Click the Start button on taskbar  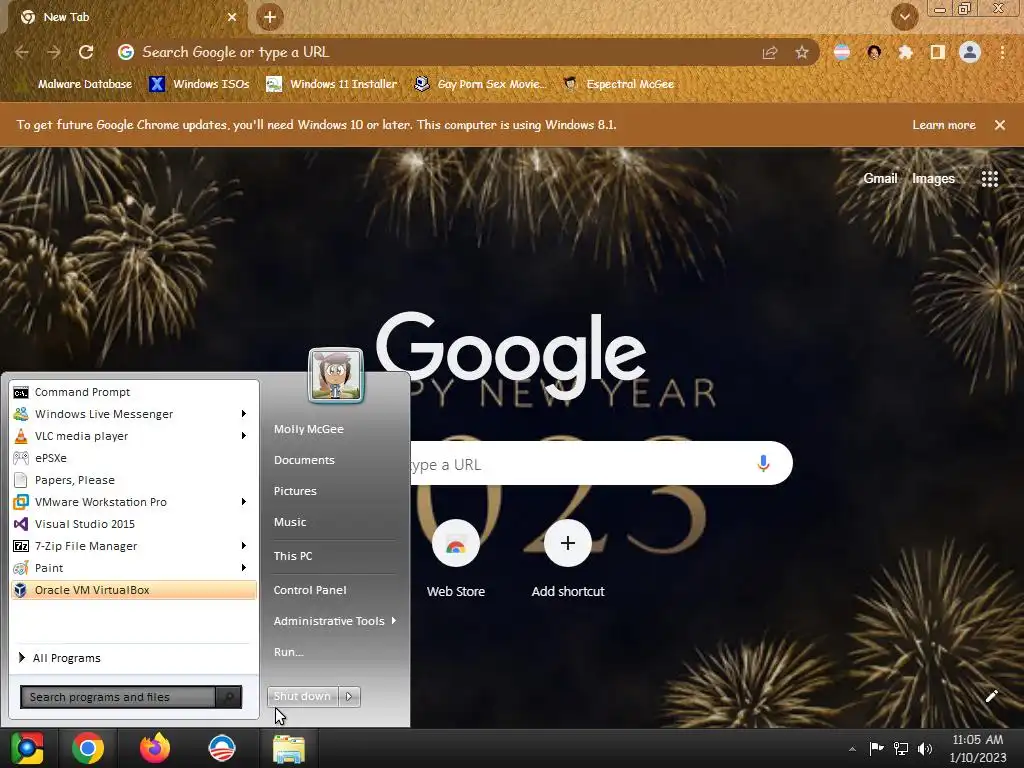pos(27,748)
